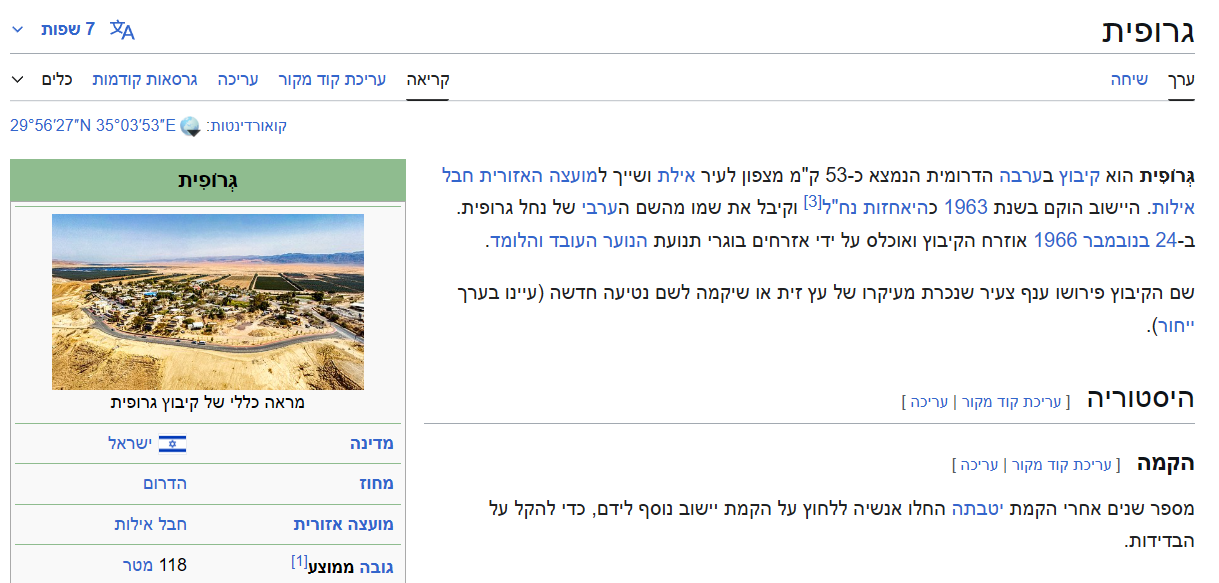Open the גובה label link in infobox

[376, 567]
